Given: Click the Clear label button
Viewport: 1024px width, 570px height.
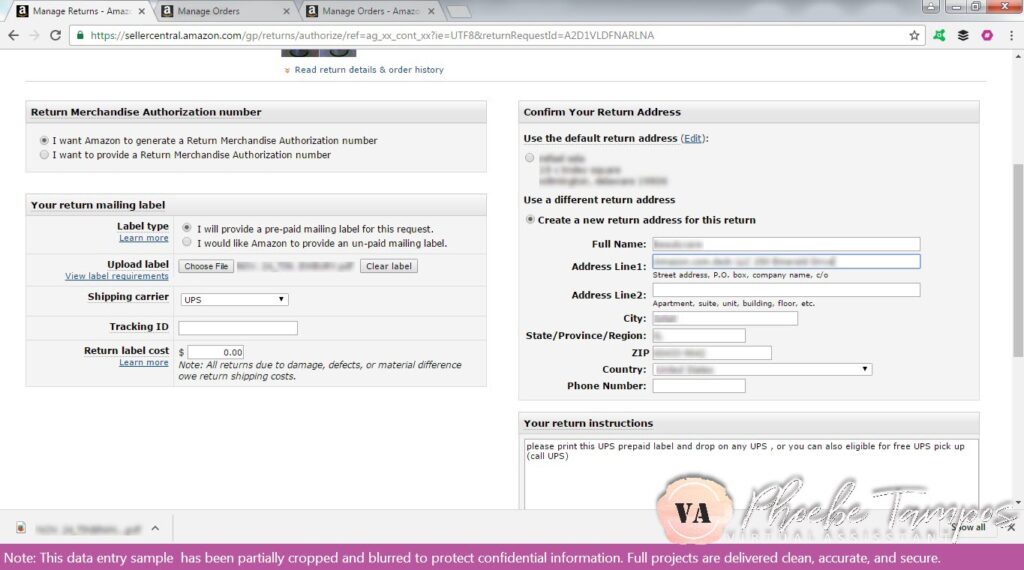Looking at the screenshot, I should tap(389, 266).
